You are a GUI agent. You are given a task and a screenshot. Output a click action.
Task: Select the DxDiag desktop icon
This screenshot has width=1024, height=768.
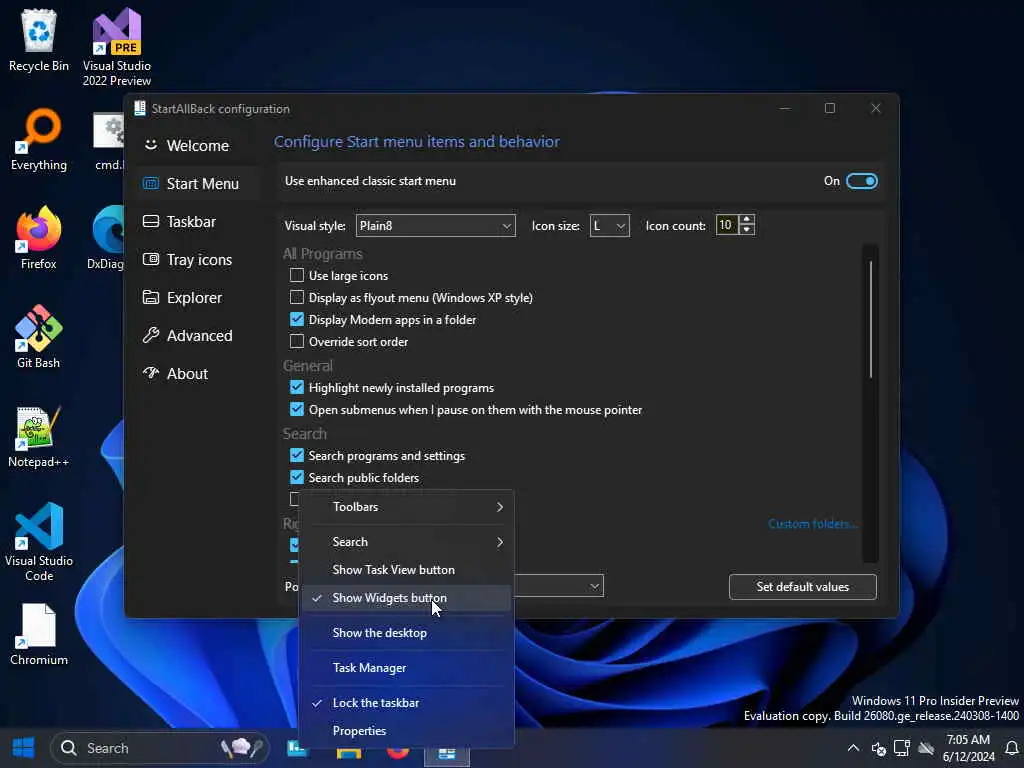106,238
